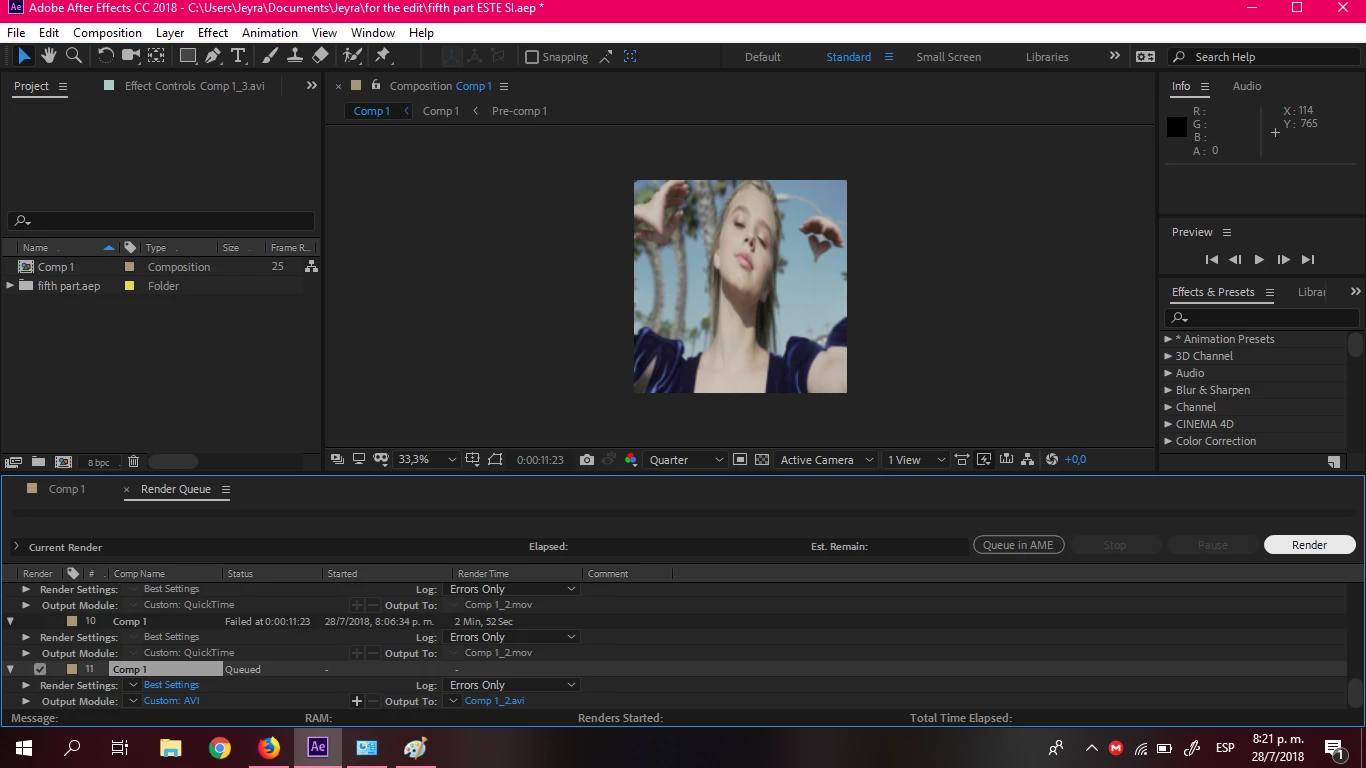The image size is (1366, 768).
Task: Delete selected project item with trash icon
Action: 133,462
